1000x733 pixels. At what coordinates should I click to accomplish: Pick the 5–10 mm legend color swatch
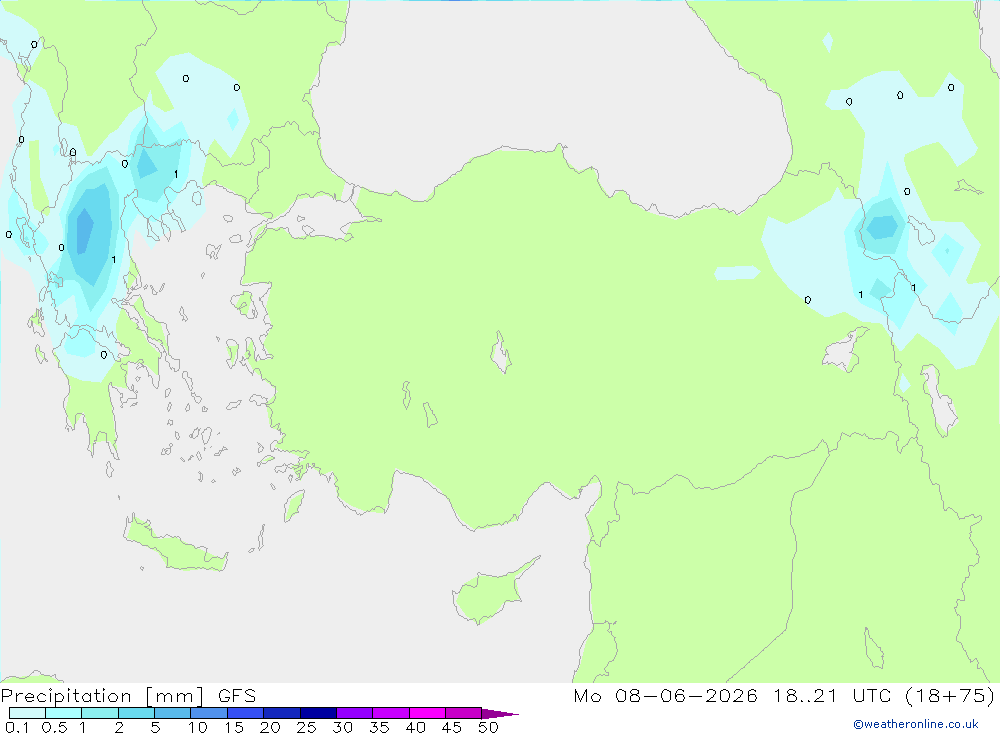coord(173,713)
